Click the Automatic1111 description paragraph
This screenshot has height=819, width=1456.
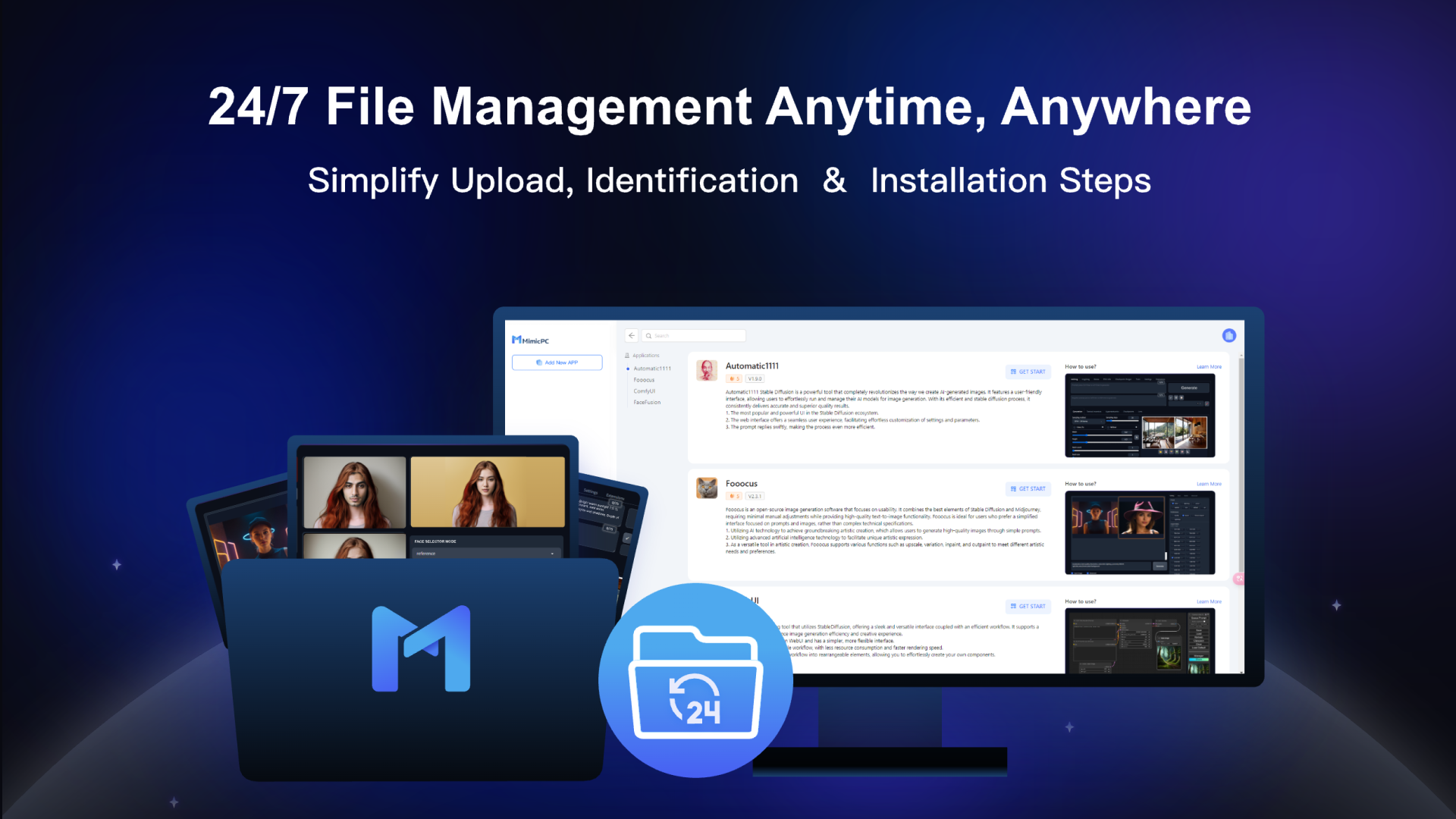pyautogui.click(x=883, y=409)
